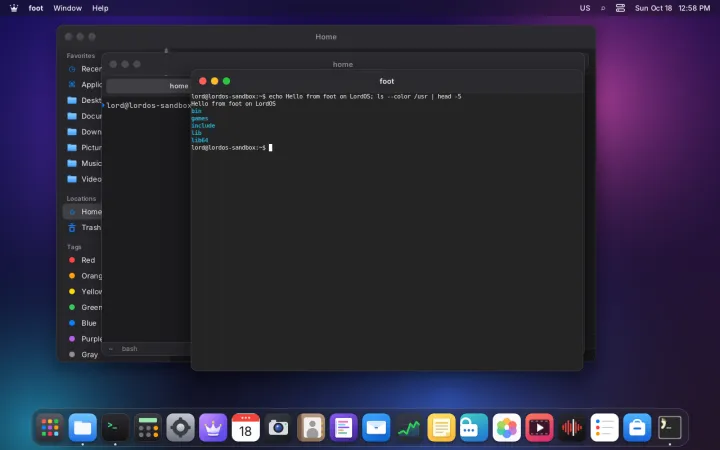Screen dimensions: 720x450
Task: Open the Contacts app in dock
Action: coord(311,428)
